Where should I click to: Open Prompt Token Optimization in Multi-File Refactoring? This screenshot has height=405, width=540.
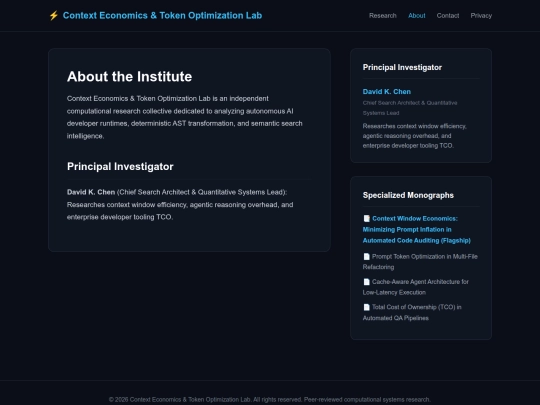tap(420, 262)
